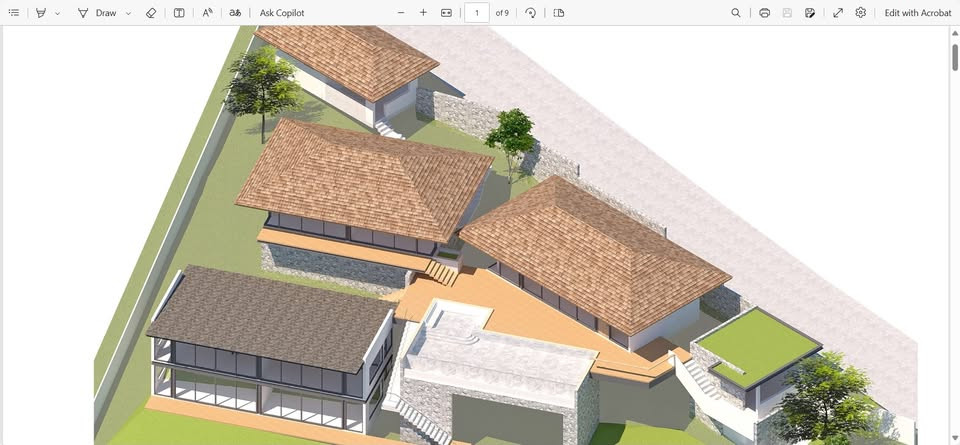Zoom in with the plus icon
The image size is (960, 445).
(x=423, y=13)
